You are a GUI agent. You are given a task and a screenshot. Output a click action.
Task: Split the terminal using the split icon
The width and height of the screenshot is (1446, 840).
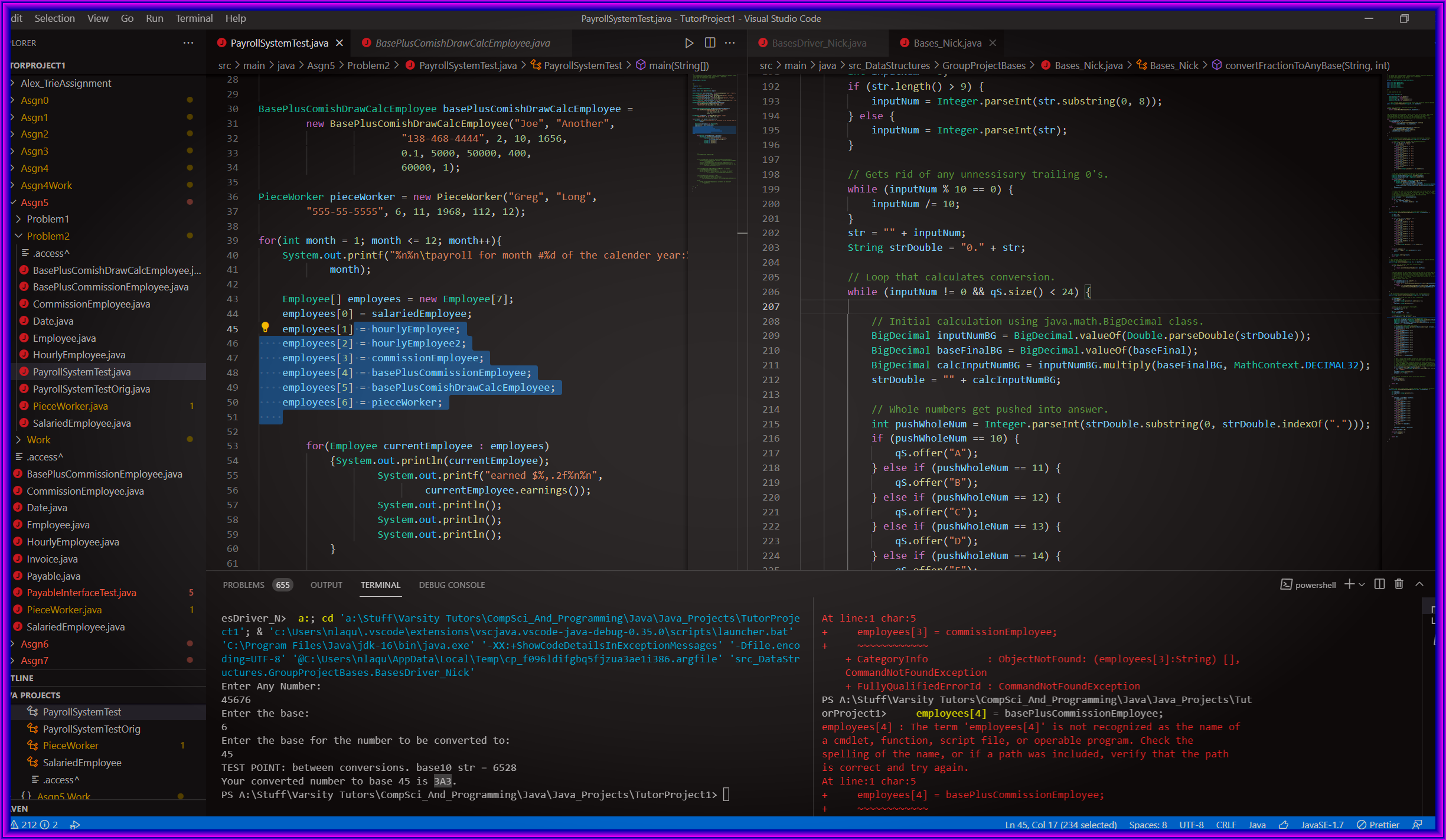pos(1379,584)
